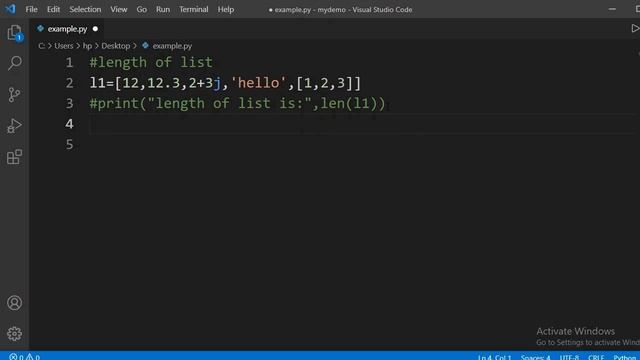Viewport: 640px width, 360px height.
Task: Click Spaces: 4 indentation status item
Action: point(535,357)
